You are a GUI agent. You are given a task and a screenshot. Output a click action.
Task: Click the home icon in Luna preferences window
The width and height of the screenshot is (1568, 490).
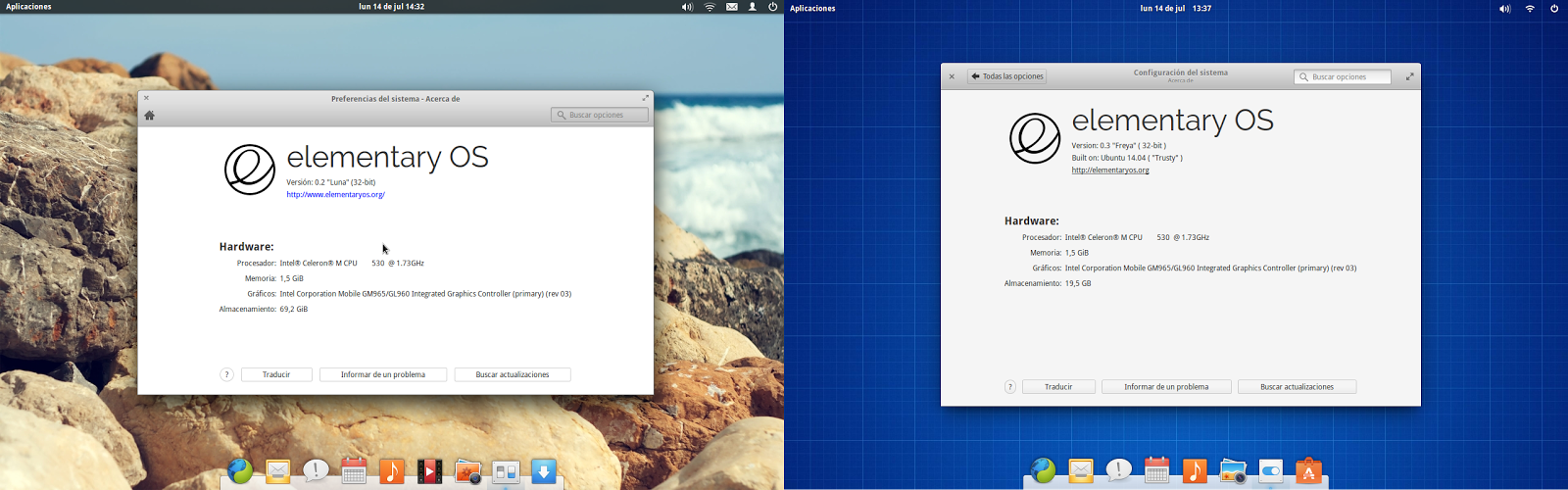149,115
